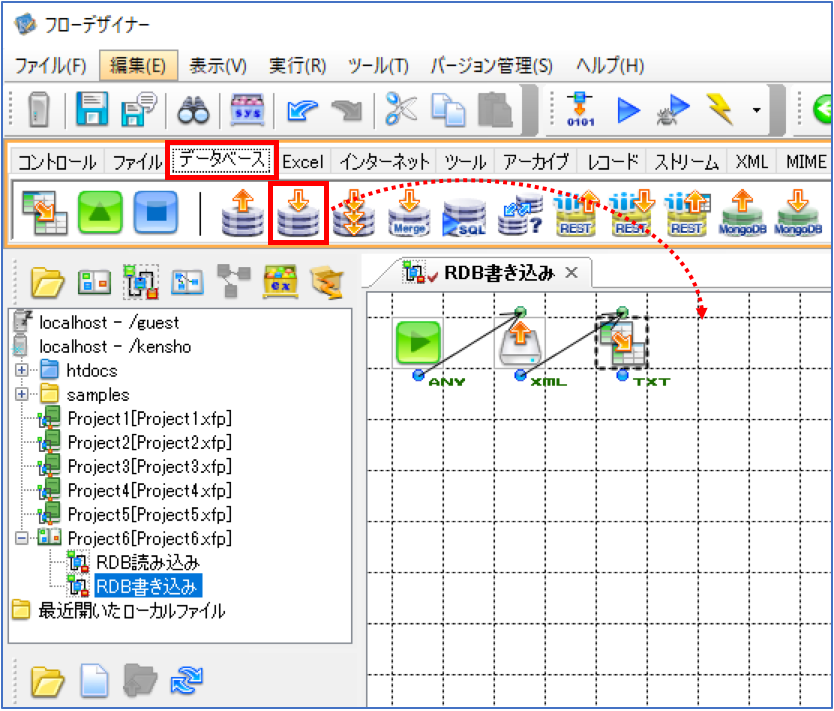Select the mapper component on canvas
This screenshot has width=834, height=711.
[621, 344]
